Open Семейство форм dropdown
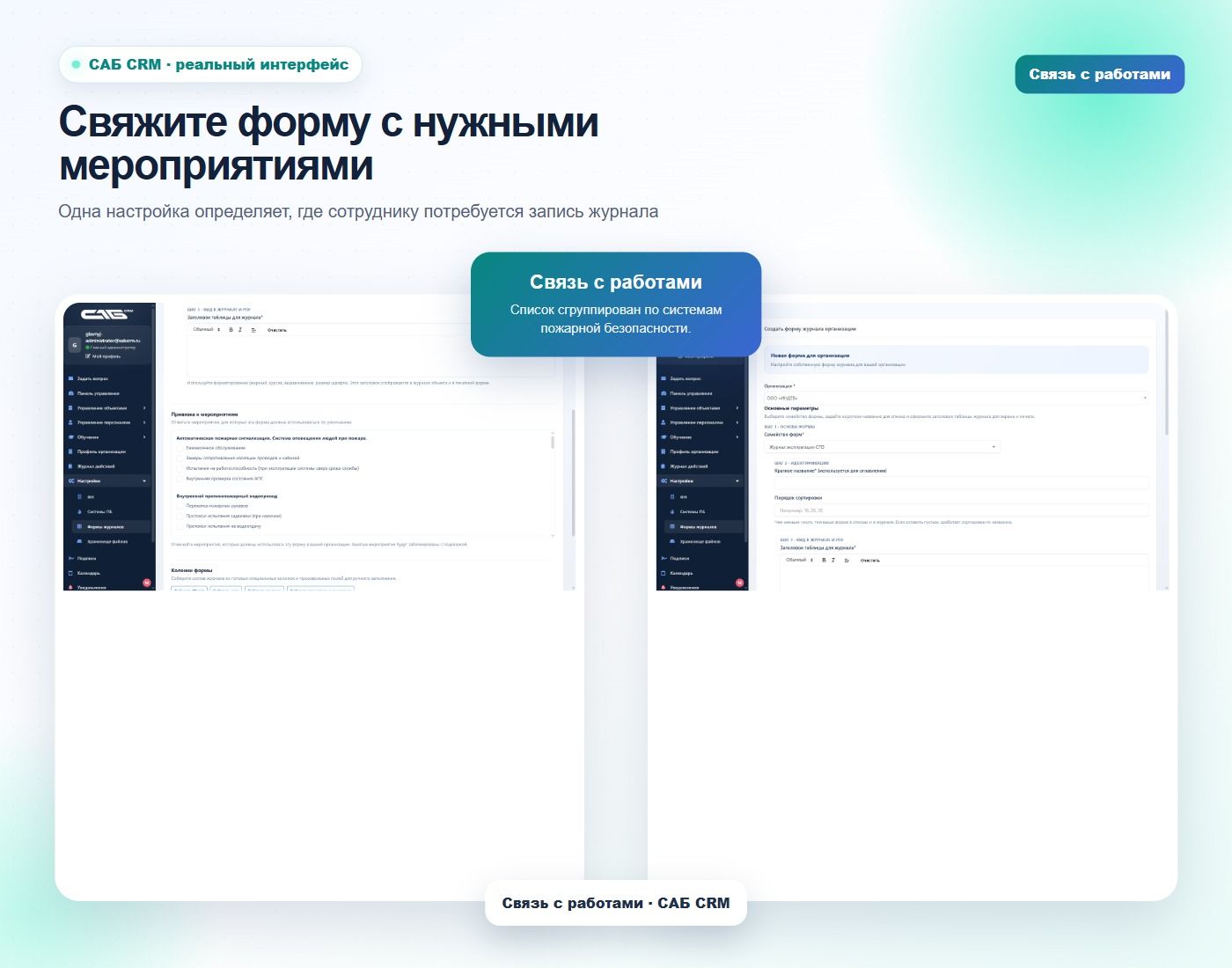 882,447
